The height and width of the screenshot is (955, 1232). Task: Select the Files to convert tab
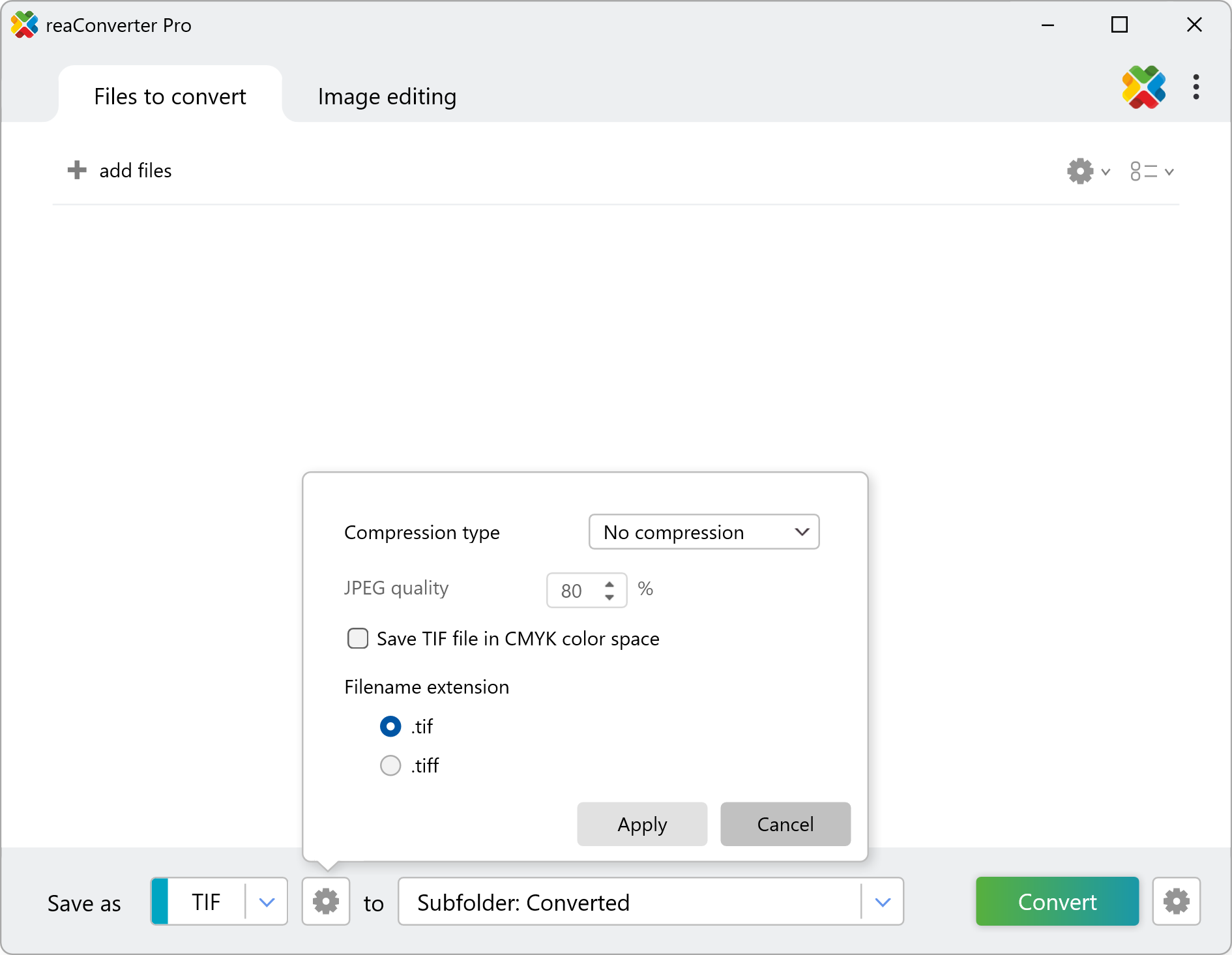click(x=169, y=96)
